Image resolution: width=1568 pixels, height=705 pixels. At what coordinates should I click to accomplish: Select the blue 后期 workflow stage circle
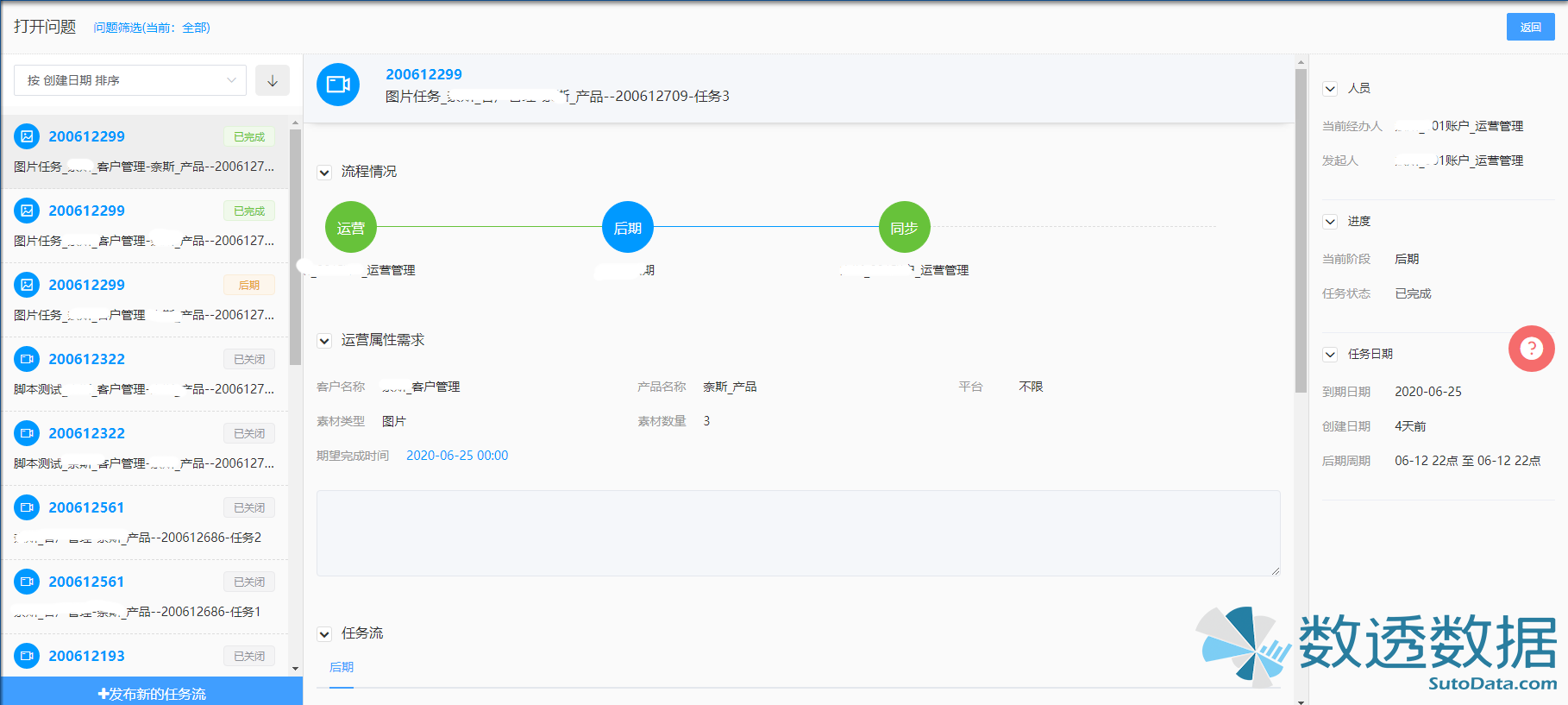click(627, 228)
